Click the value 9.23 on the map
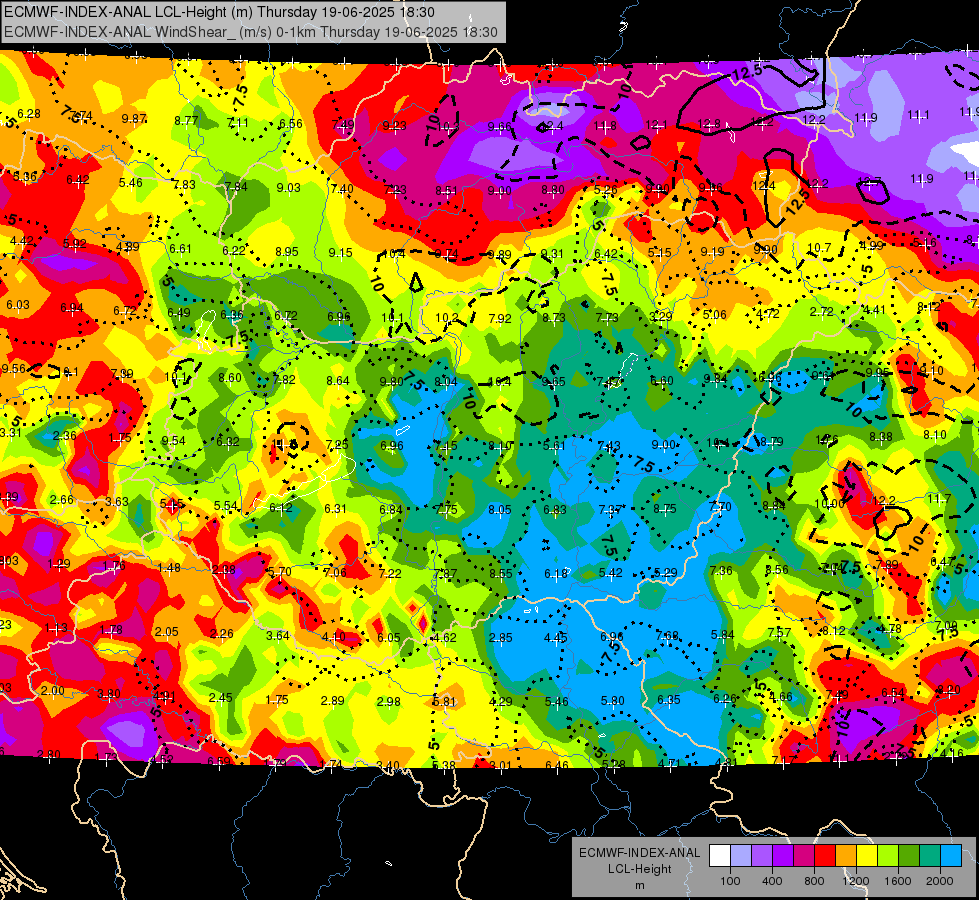Screen dimensions: 979x900 click(x=395, y=126)
